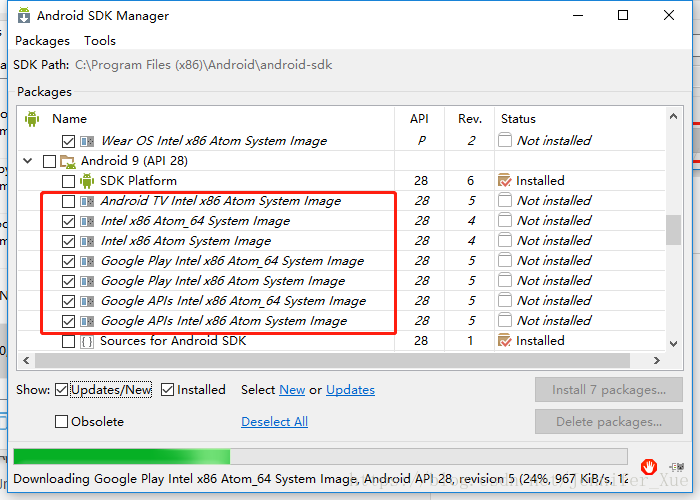Image resolution: width=700 pixels, height=500 pixels.
Task: Uncheck Intel x86 Atom System Image checkbox
Action: coord(68,242)
